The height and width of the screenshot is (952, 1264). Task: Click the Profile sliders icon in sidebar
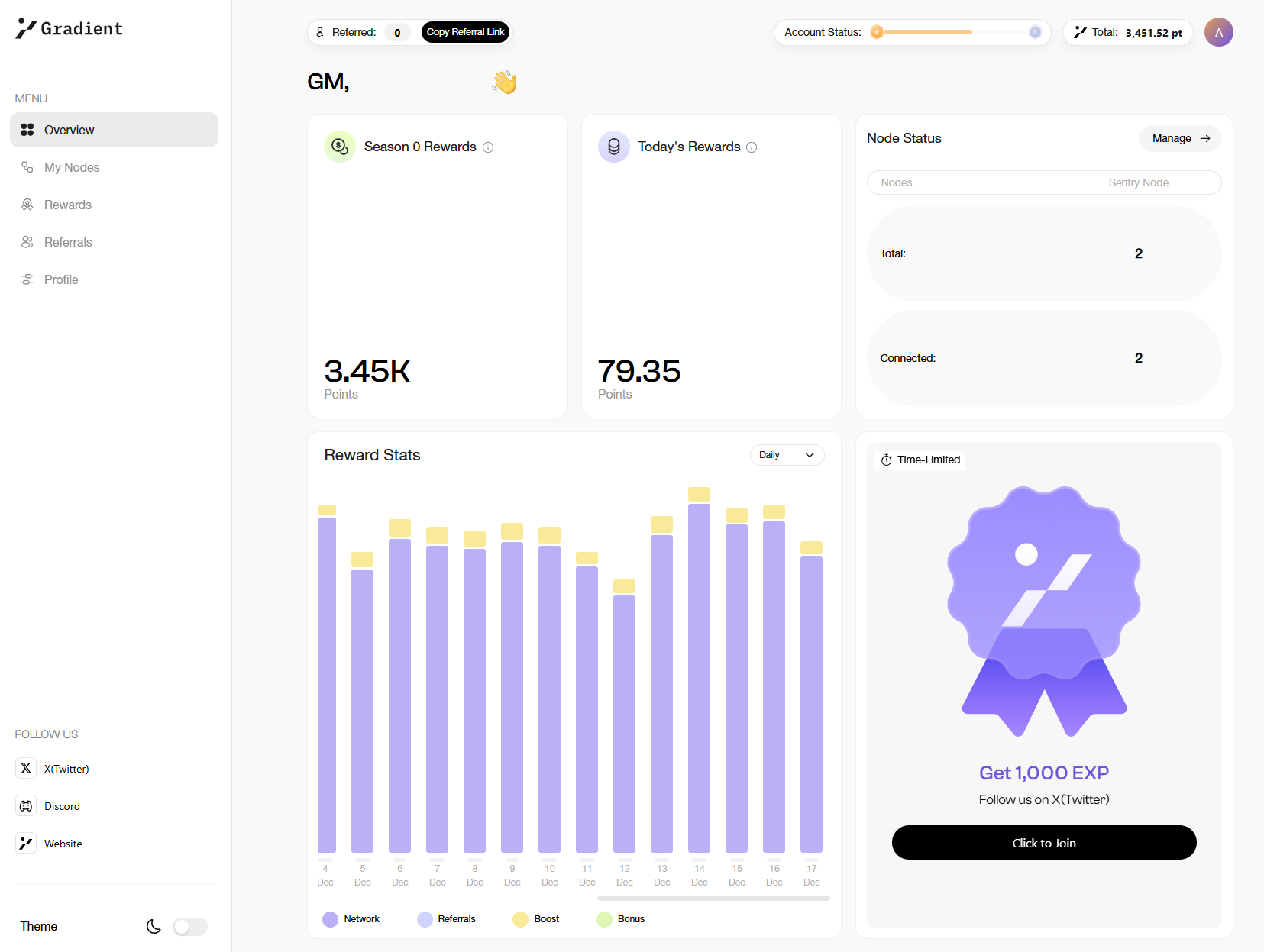click(27, 279)
